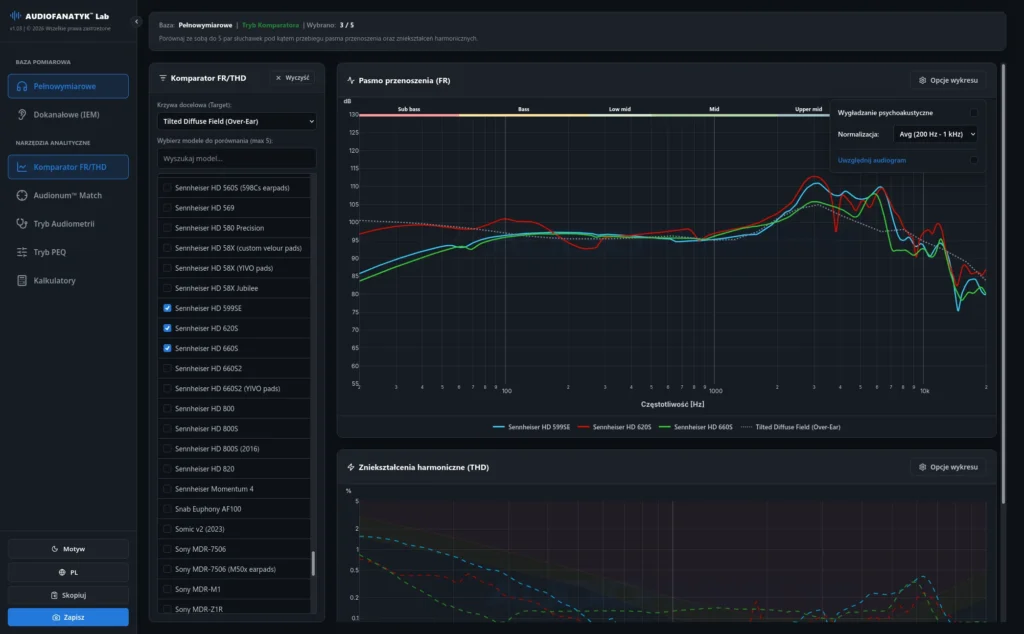This screenshot has width=1024, height=634.
Task: Click the earphone icon beside Dokanałowe (IEM)
Action: click(22, 114)
